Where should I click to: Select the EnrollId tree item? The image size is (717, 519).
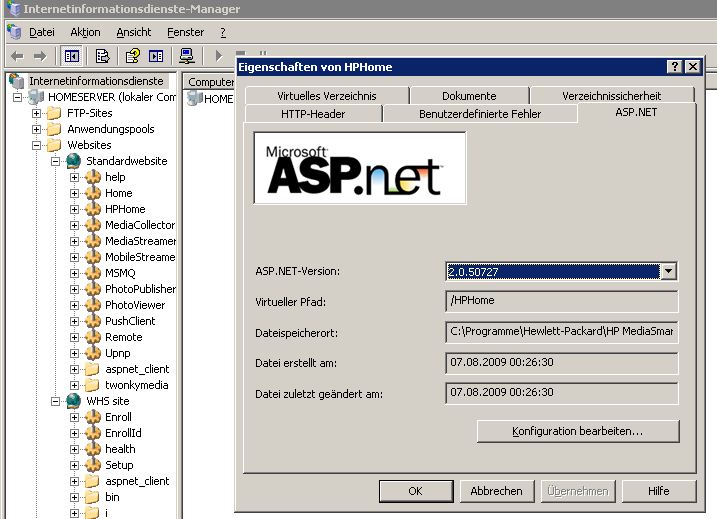pos(123,433)
